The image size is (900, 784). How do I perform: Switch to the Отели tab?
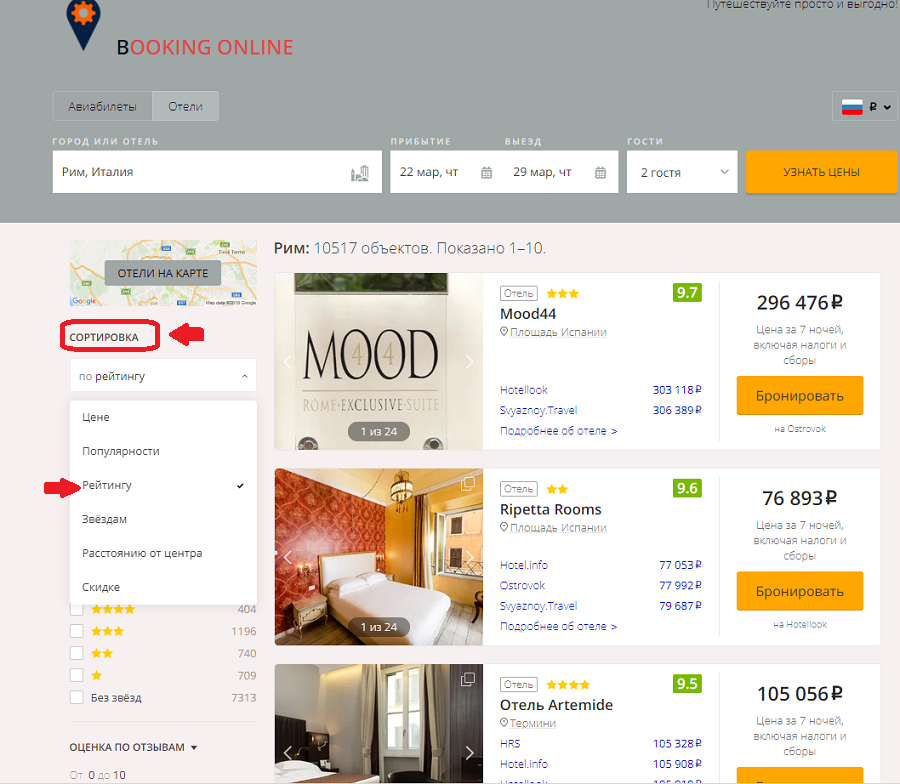click(185, 106)
